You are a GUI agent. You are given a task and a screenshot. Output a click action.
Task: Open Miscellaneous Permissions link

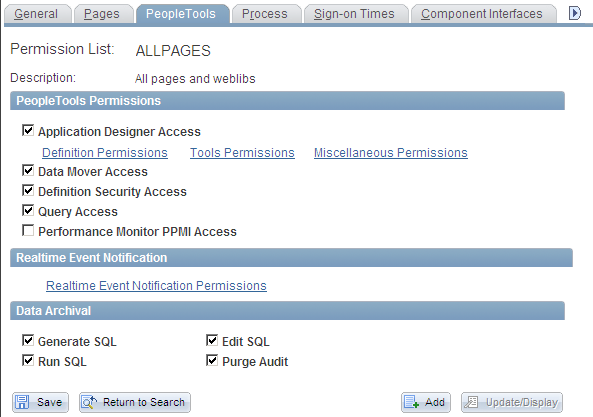click(391, 153)
